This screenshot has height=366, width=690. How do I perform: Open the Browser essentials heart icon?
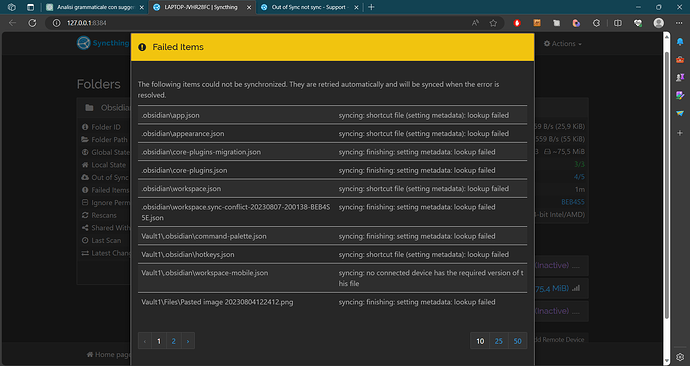coord(638,23)
